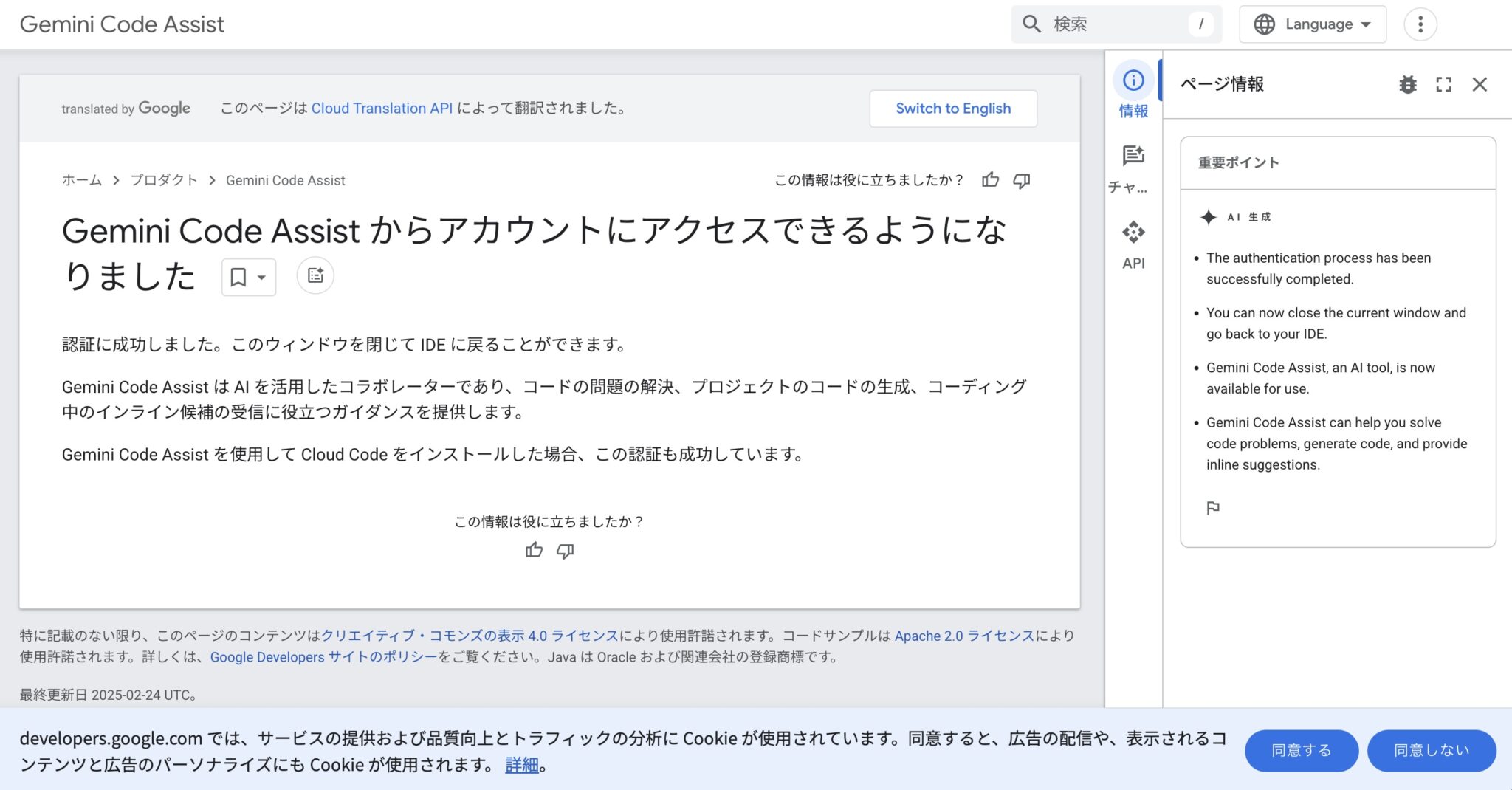
Task: Mark thumbs up in the bottom feedback section
Action: [534, 549]
